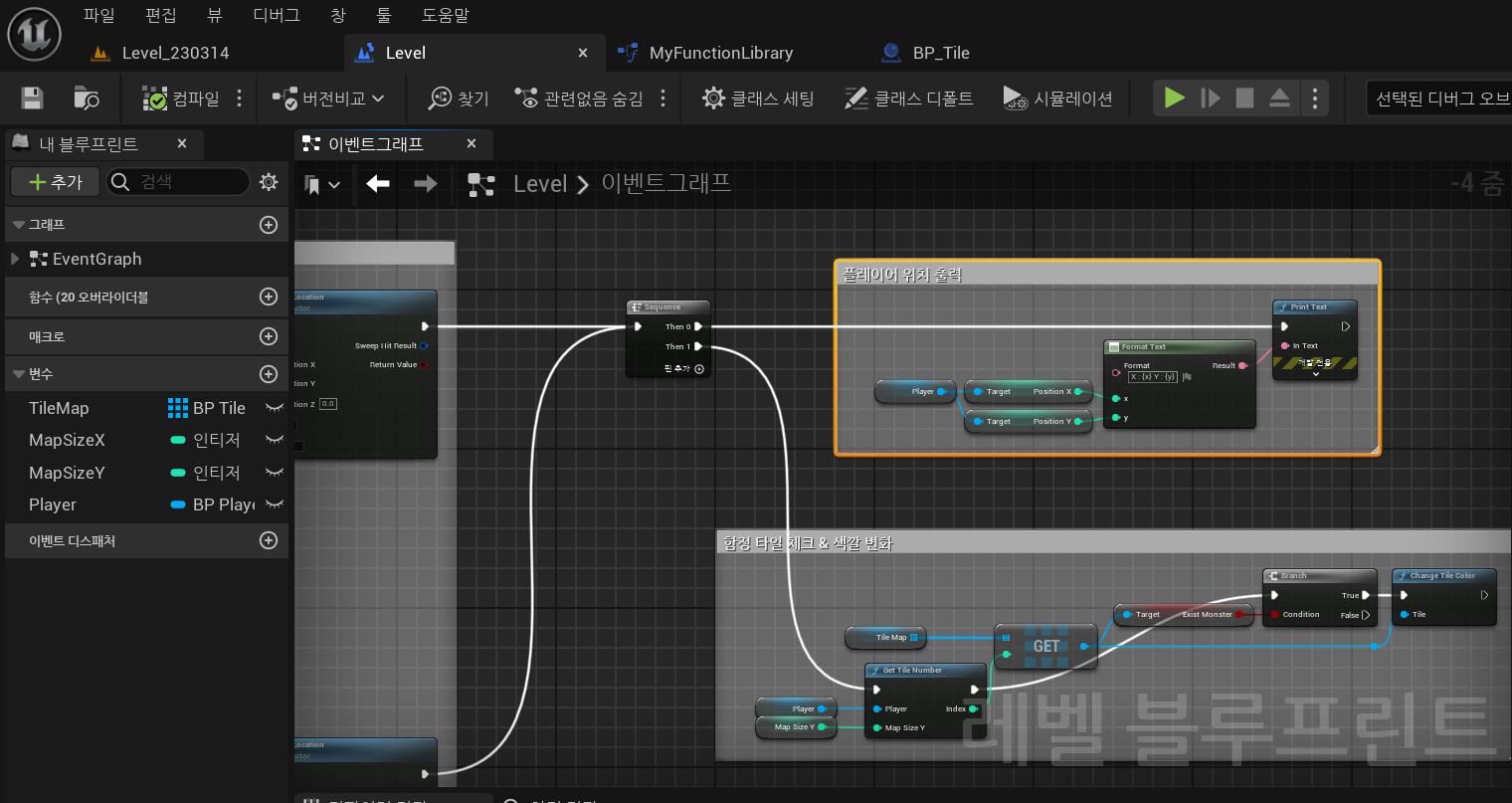The height and width of the screenshot is (803, 1512).
Task: Open the 창 menu
Action: click(x=338, y=16)
